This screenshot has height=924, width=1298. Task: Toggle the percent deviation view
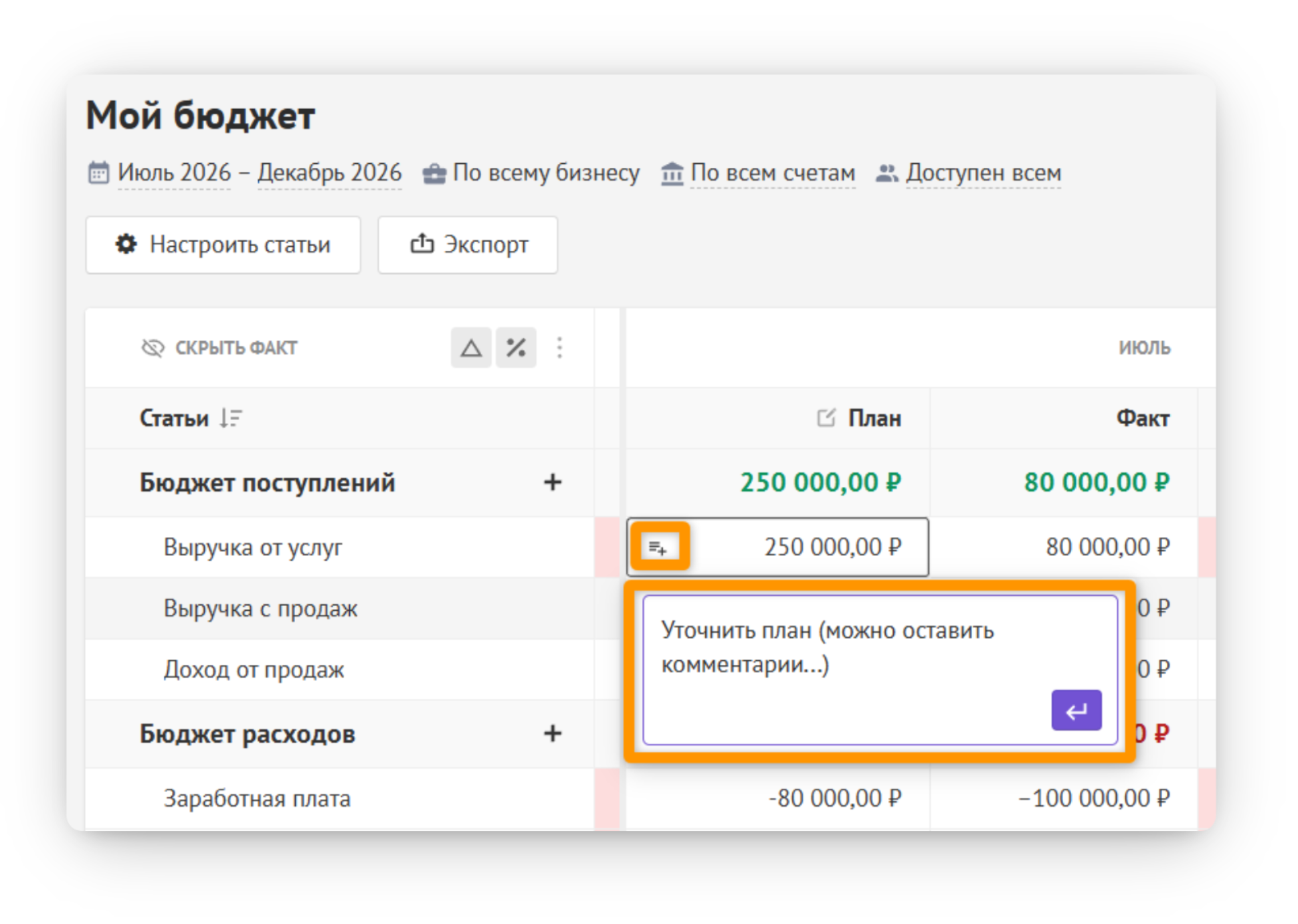tap(516, 347)
